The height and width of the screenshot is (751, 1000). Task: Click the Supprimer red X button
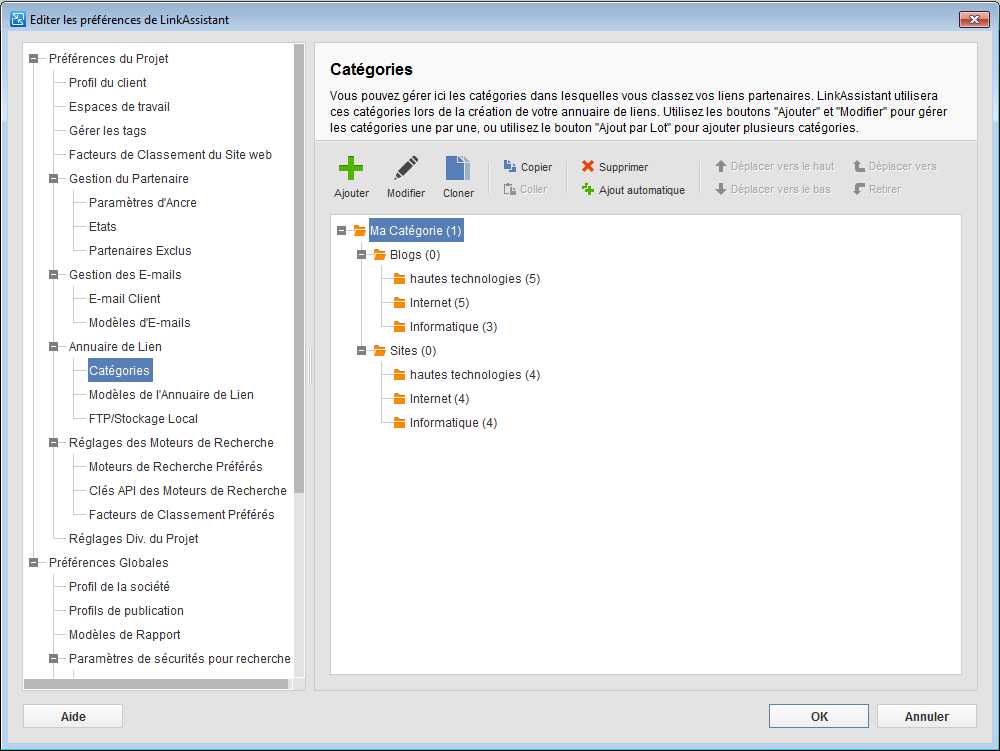click(615, 166)
